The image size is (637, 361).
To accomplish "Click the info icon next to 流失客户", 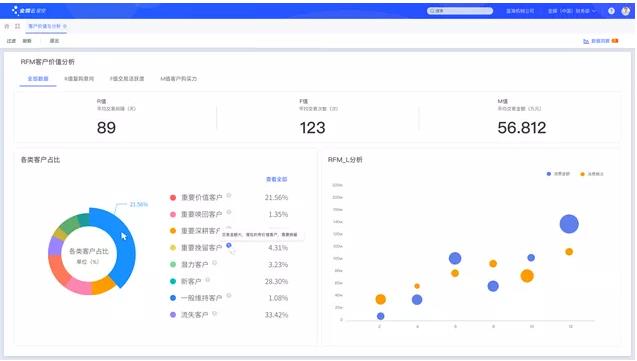I will pyautogui.click(x=214, y=313).
